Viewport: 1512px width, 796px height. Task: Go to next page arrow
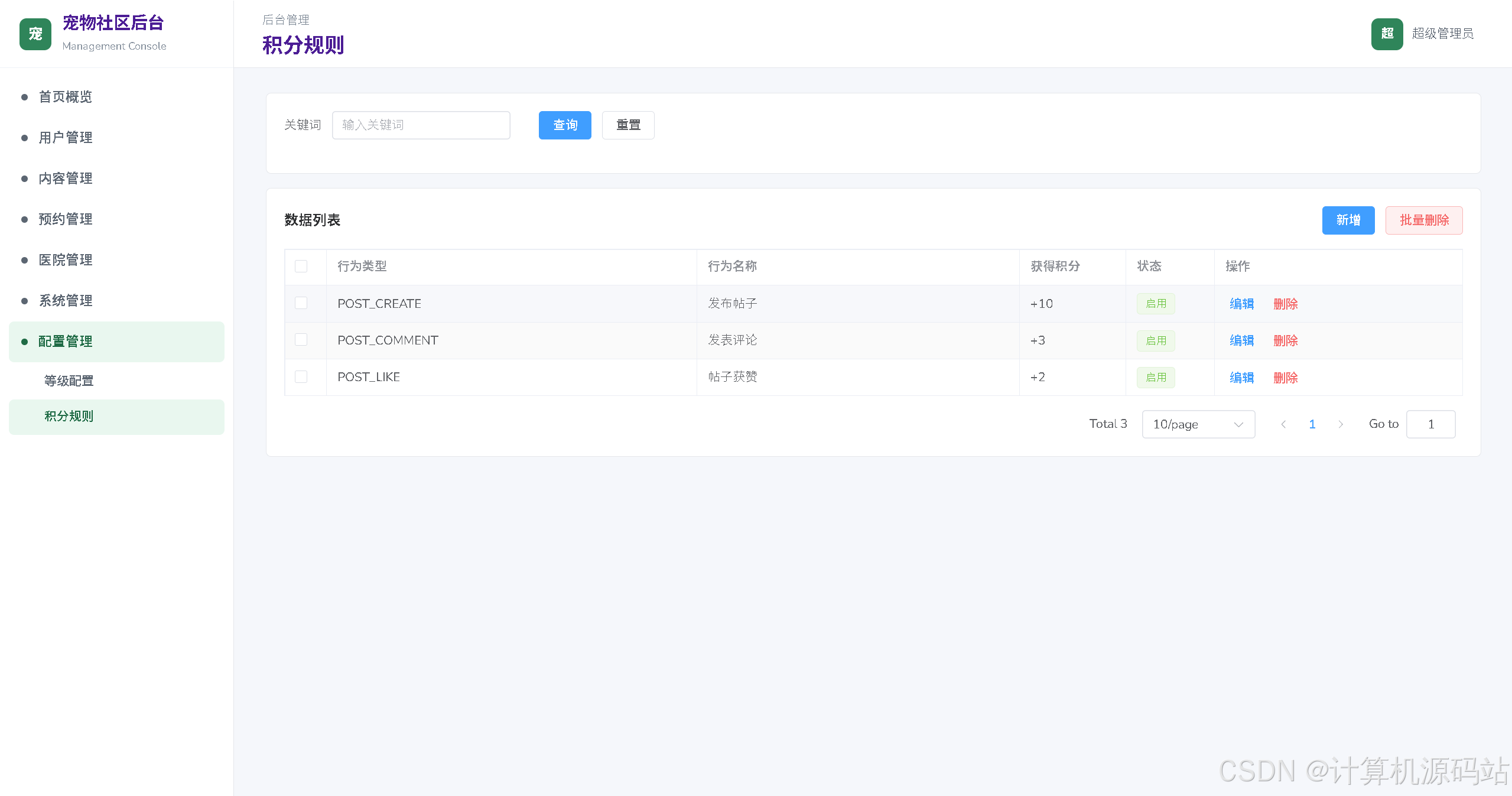click(x=1341, y=424)
